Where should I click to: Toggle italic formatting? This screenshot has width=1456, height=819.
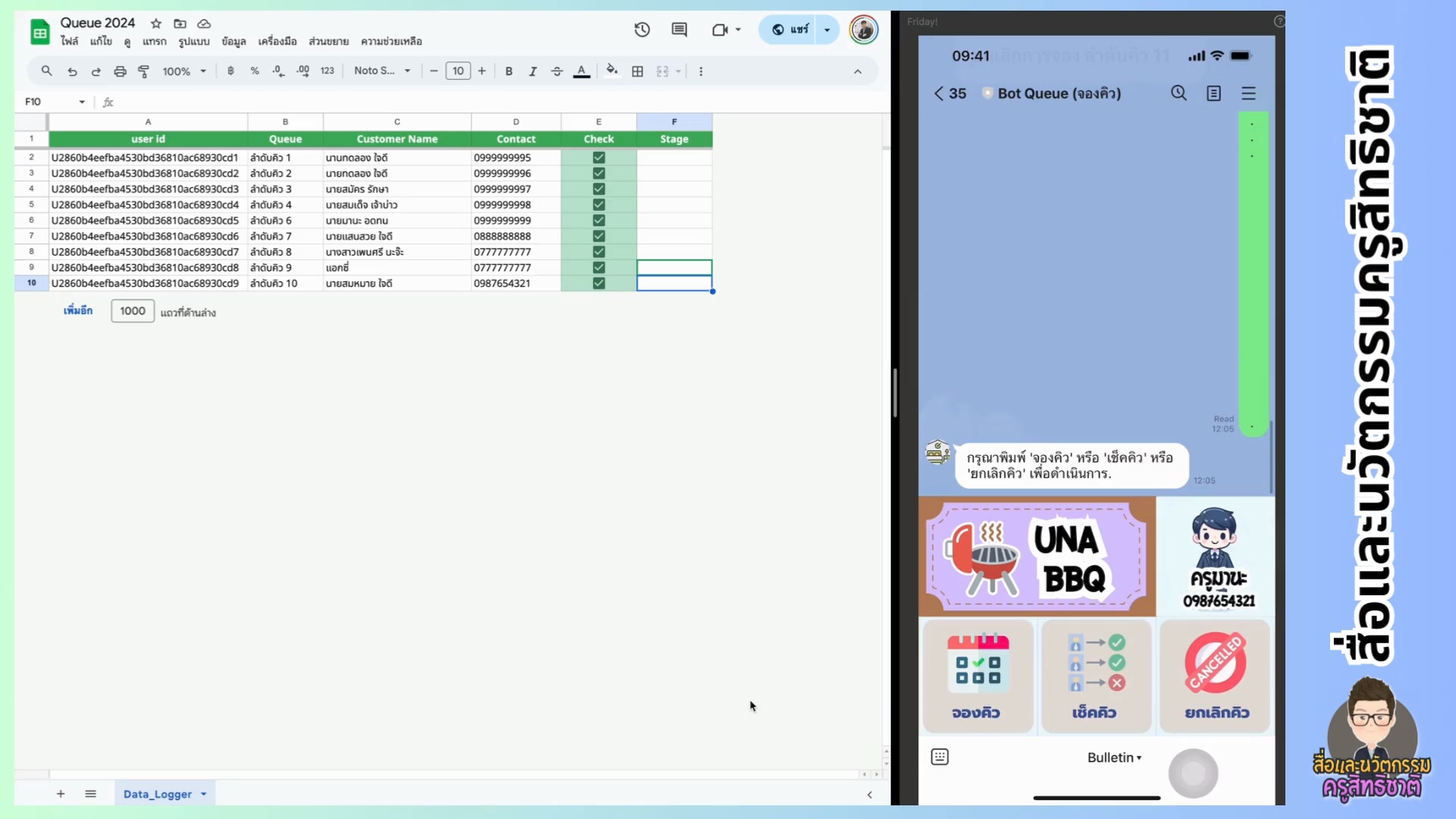tap(533, 71)
